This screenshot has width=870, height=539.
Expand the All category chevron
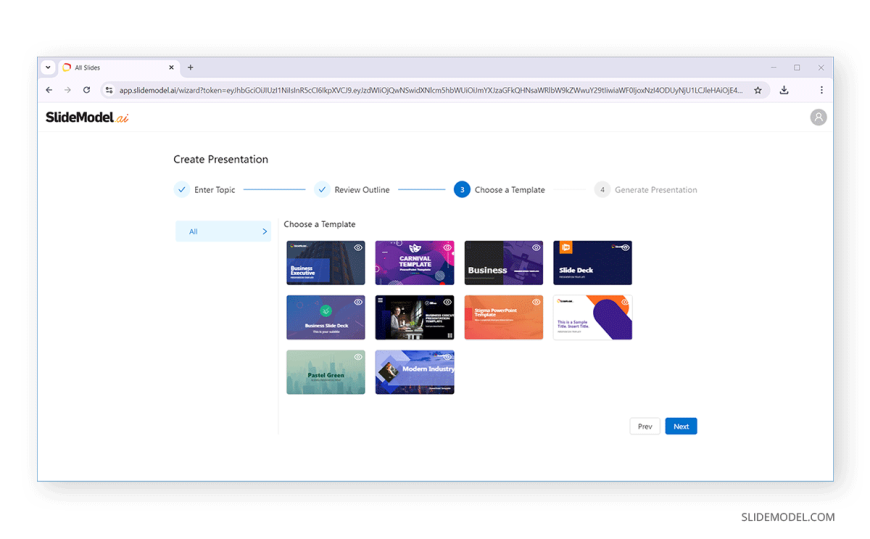(264, 232)
